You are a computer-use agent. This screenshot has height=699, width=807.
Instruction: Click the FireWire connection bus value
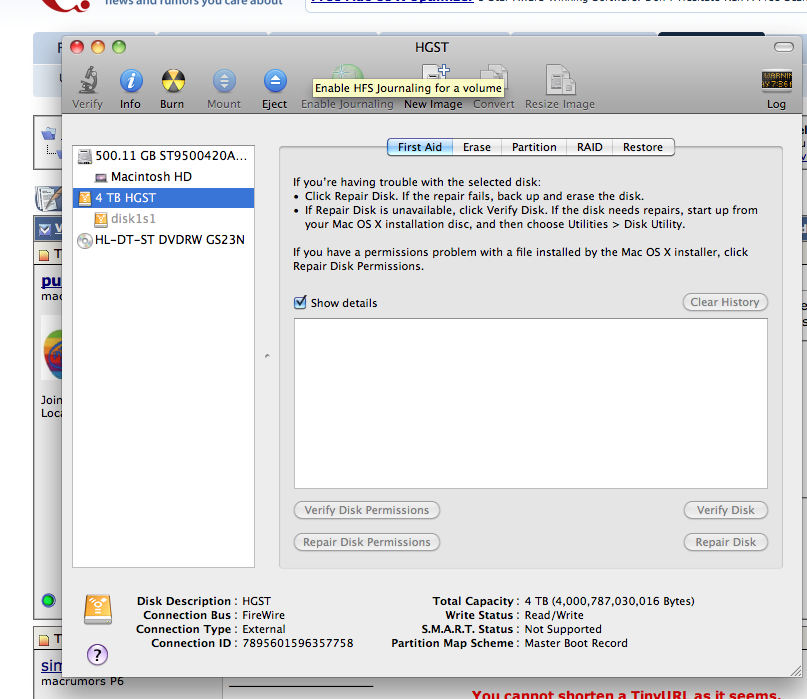pos(264,615)
